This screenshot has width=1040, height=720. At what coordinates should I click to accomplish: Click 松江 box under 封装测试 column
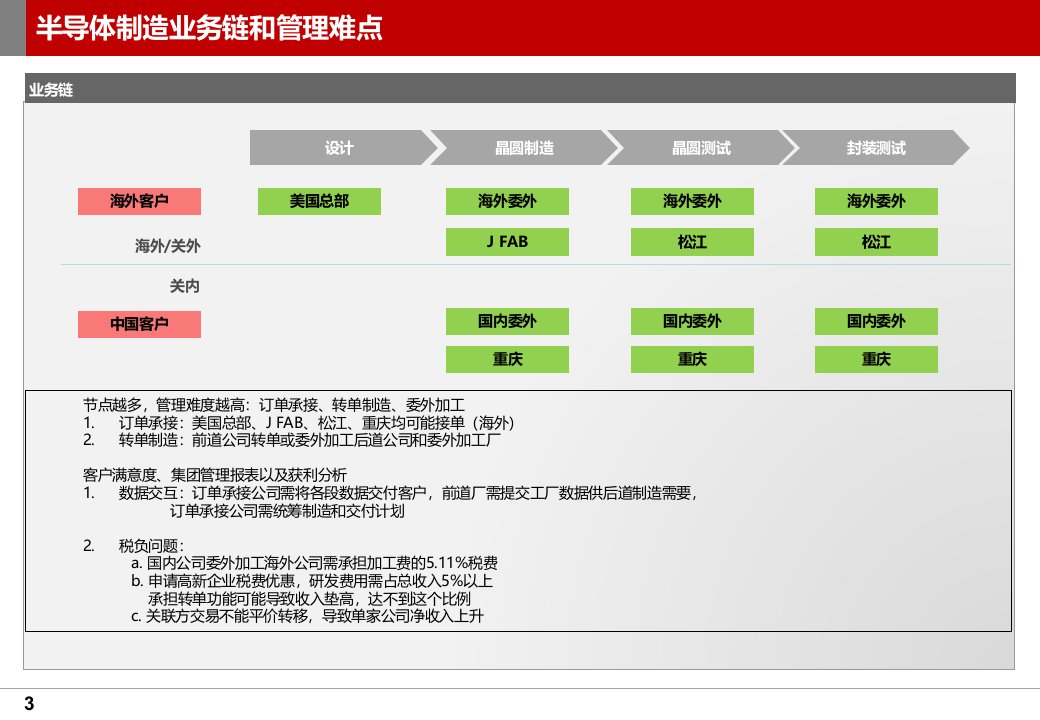tap(876, 242)
